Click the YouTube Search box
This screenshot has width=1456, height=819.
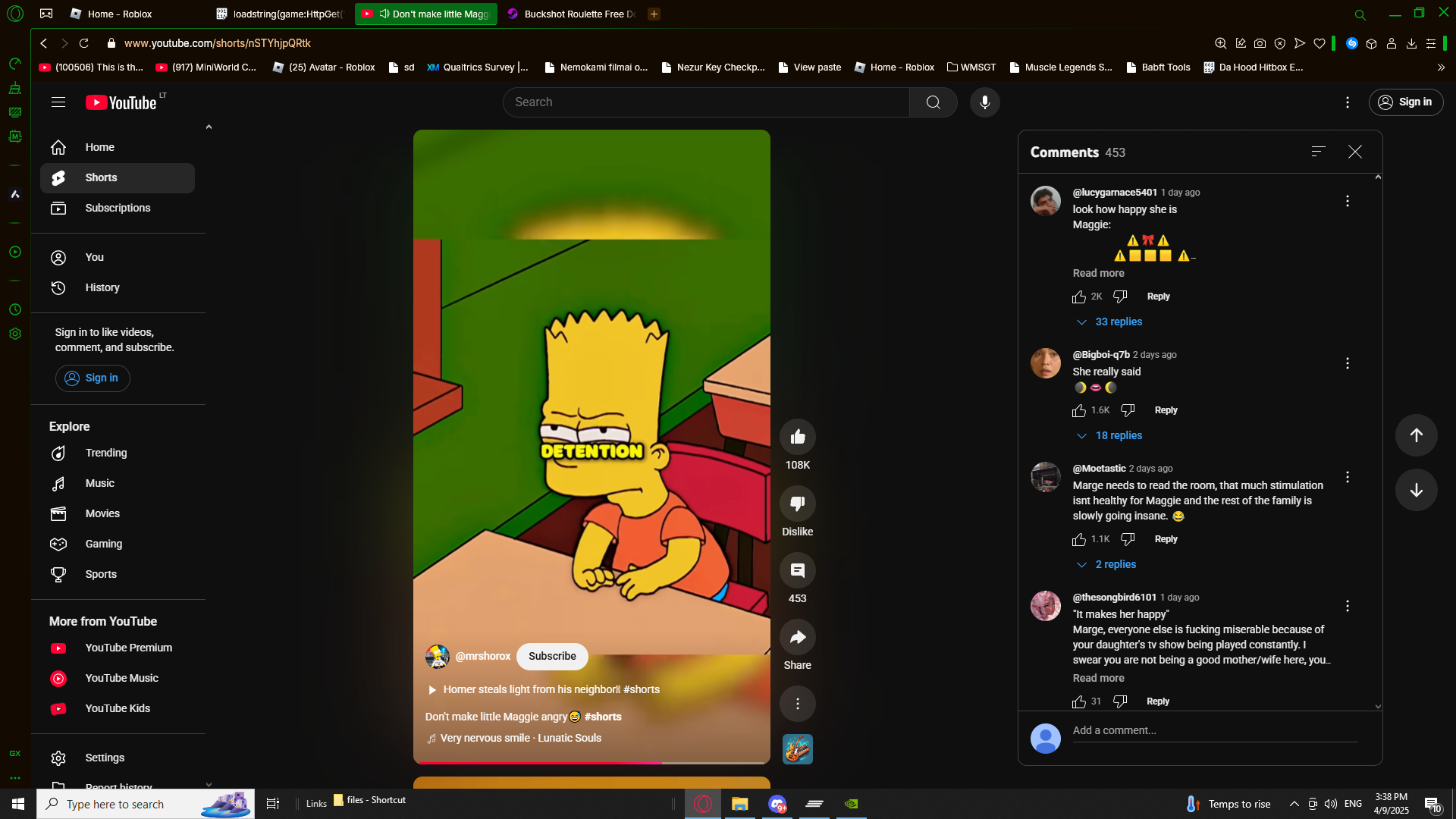click(706, 102)
